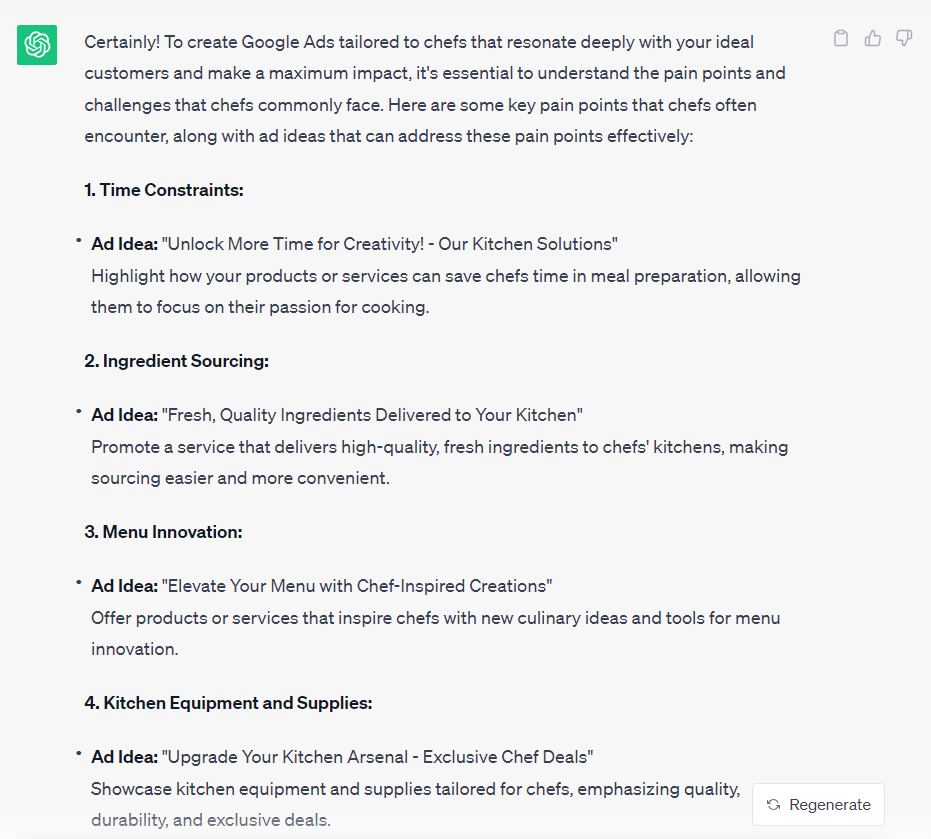
Task: Click the ChatGPT logo avatar
Action: tap(37, 45)
